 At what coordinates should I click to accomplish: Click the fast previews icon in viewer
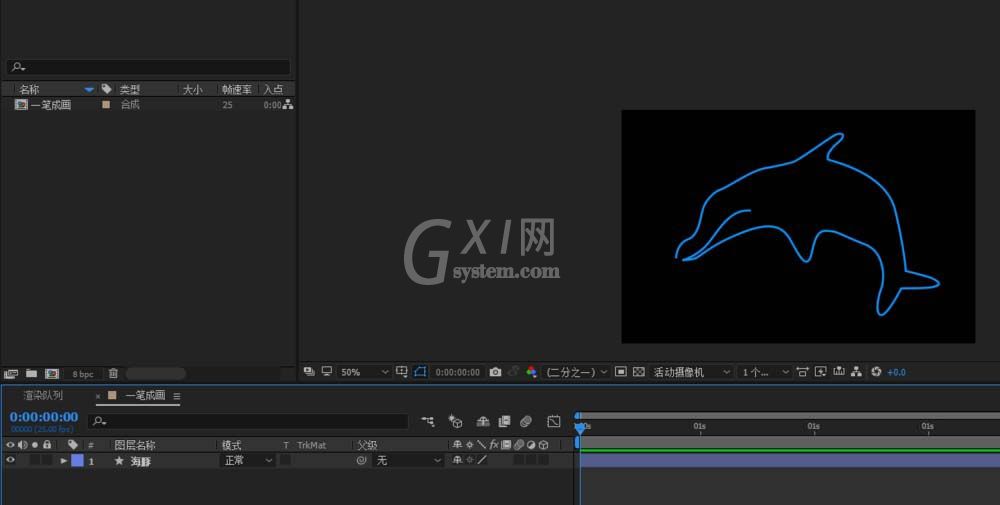(821, 371)
